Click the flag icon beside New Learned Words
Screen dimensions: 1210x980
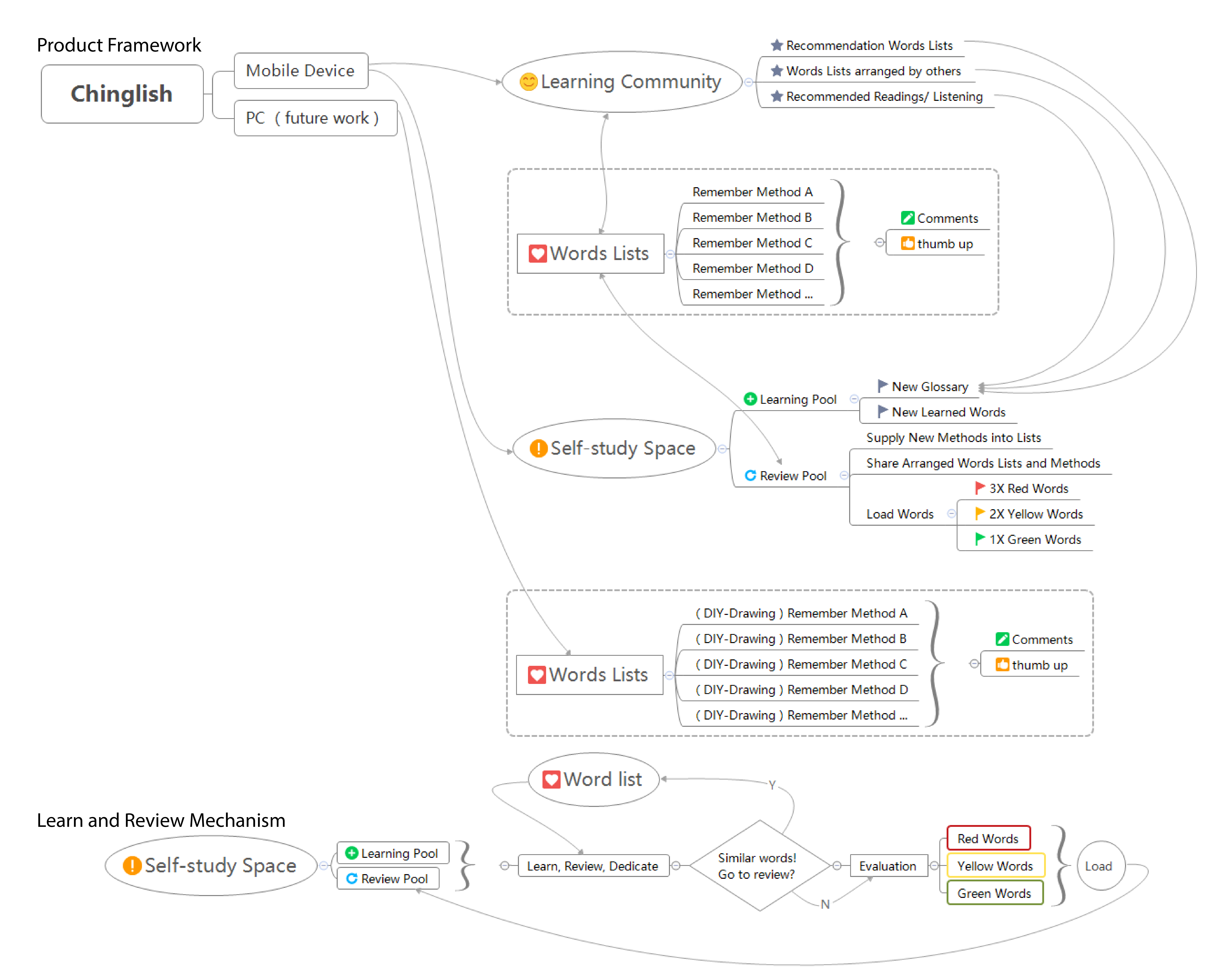click(883, 412)
